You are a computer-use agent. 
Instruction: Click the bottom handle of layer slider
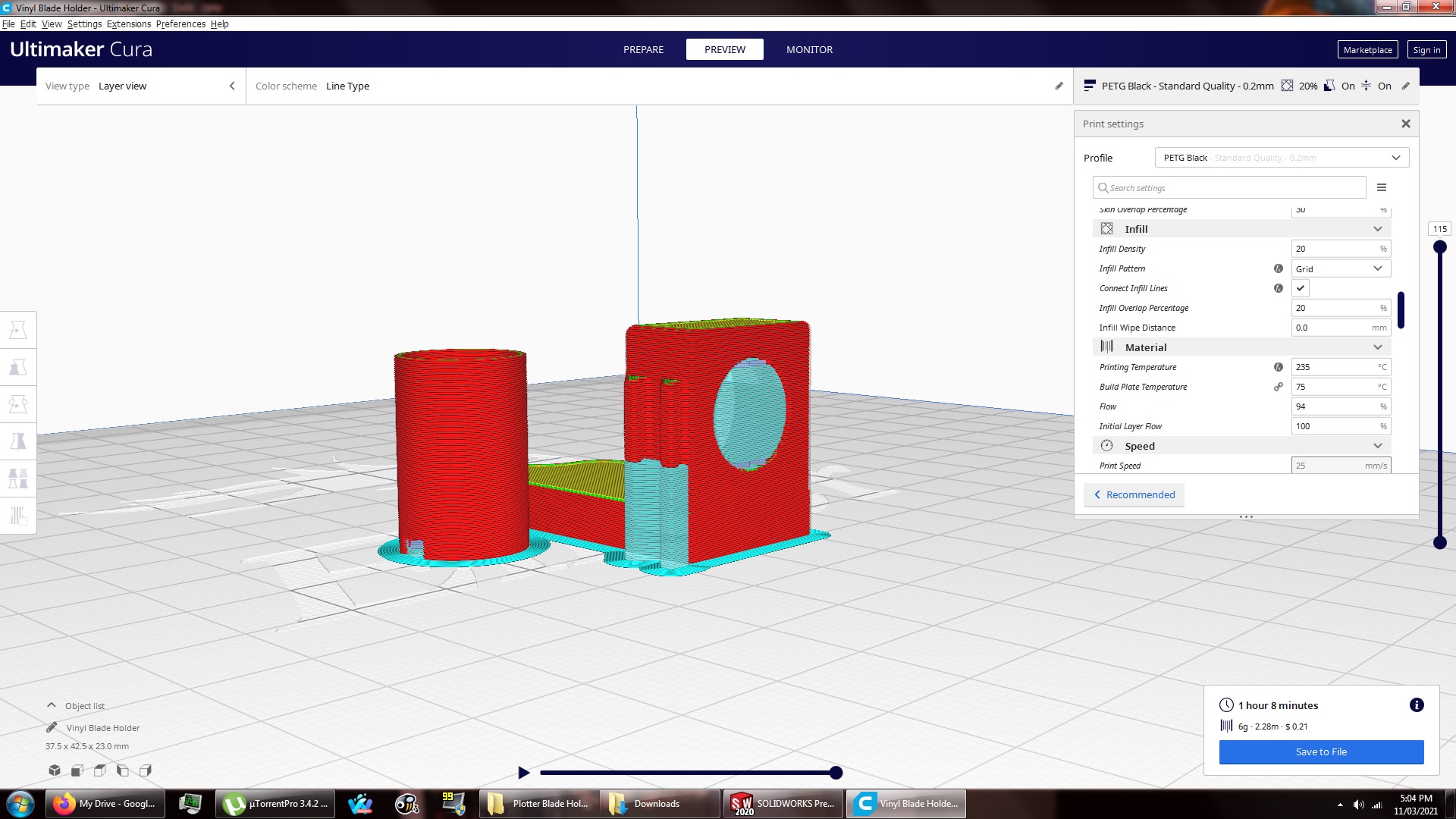click(1439, 542)
